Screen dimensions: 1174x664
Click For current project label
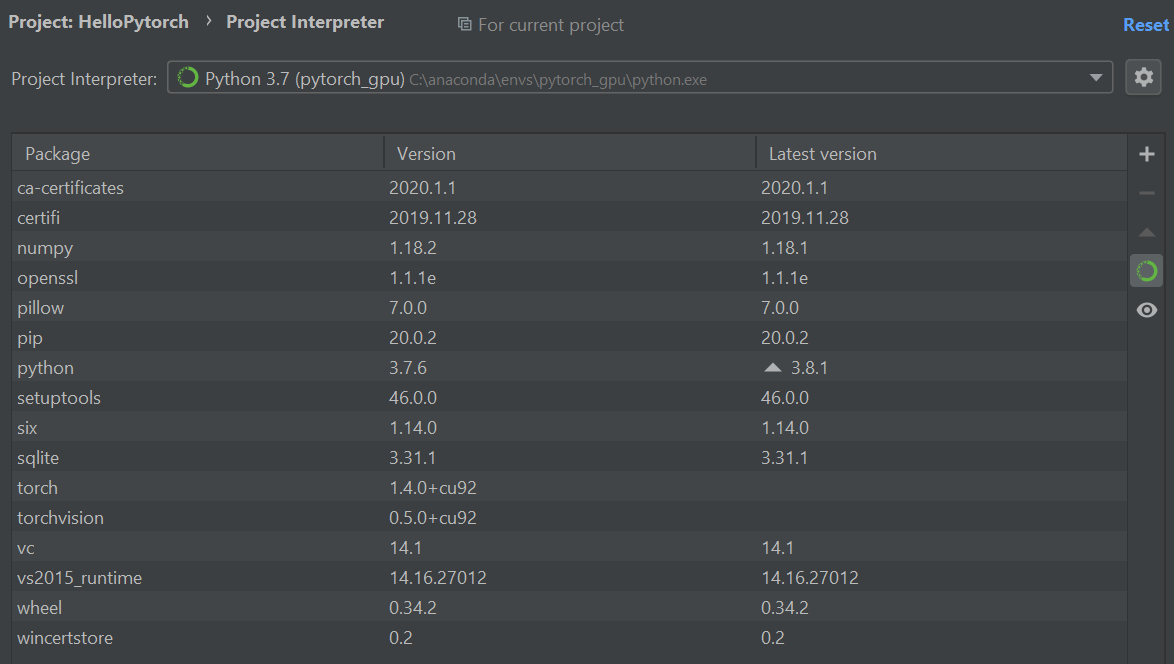[x=550, y=25]
